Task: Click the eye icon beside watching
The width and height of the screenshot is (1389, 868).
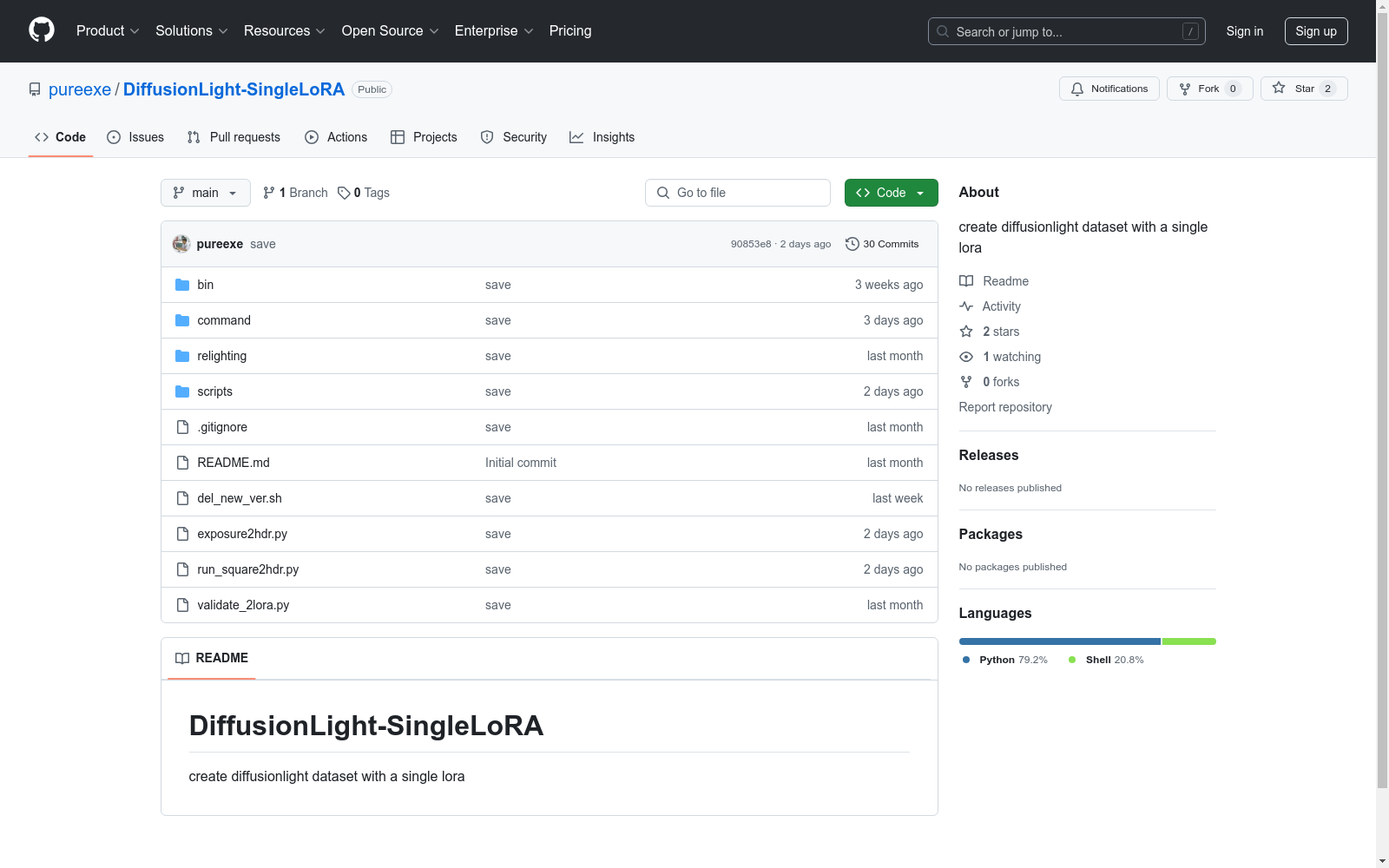Action: 966,357
